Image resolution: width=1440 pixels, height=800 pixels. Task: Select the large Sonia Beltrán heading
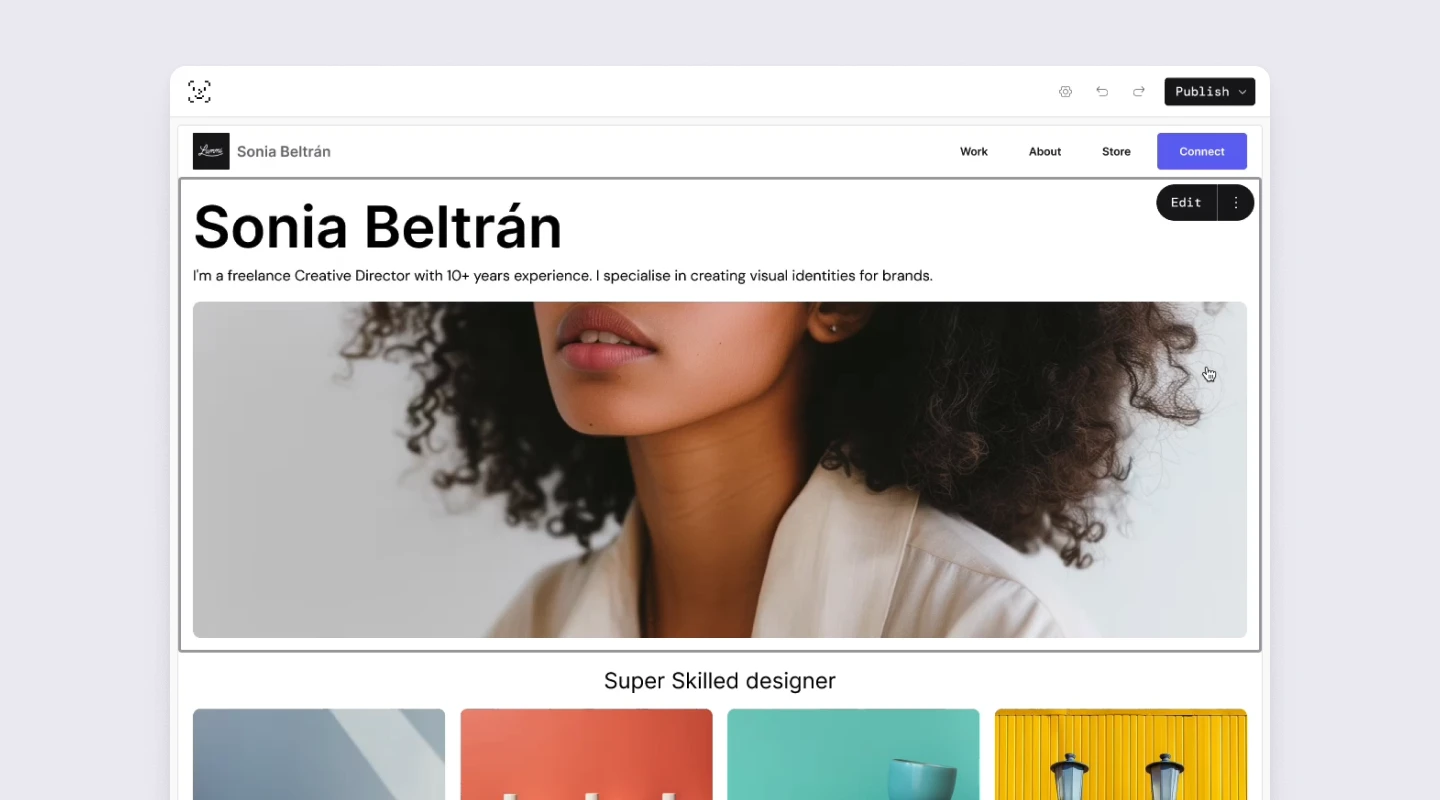coord(377,227)
